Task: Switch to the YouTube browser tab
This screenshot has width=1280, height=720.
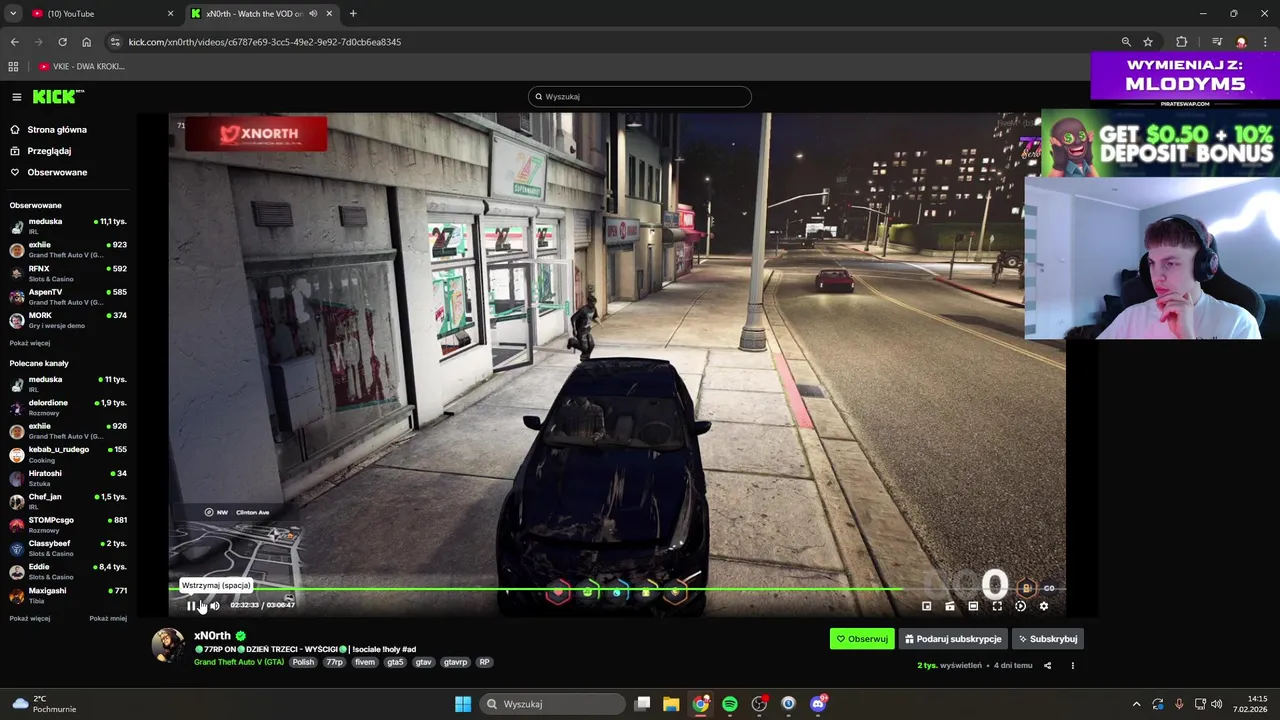Action: coord(100,14)
